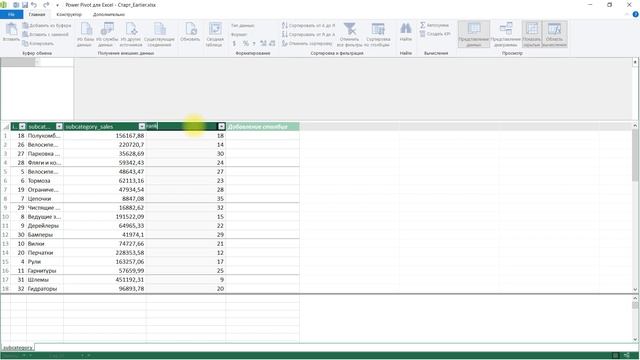This screenshot has width=640, height=360.
Task: Select the subcategory sheet tab
Action: coord(18,348)
